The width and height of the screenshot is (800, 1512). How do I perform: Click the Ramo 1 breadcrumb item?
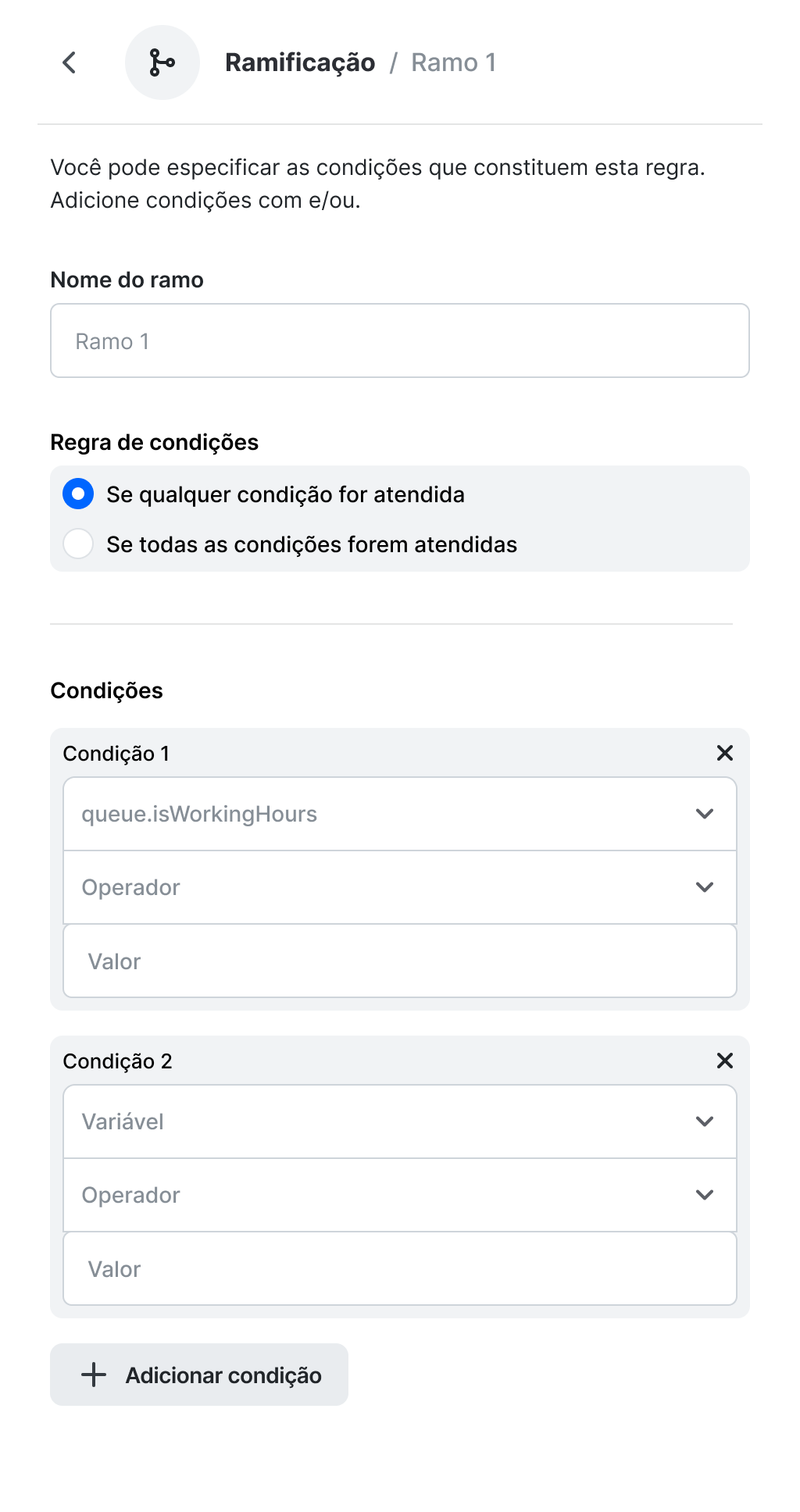[453, 62]
